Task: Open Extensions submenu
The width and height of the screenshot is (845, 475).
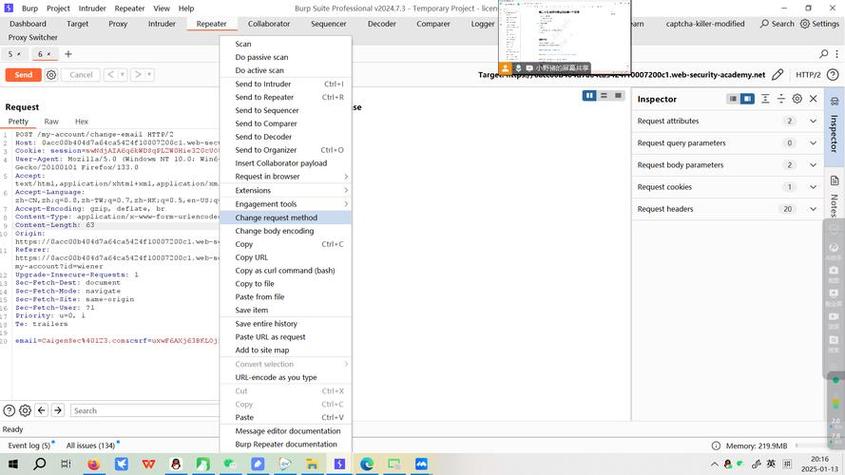Action: tap(286, 190)
